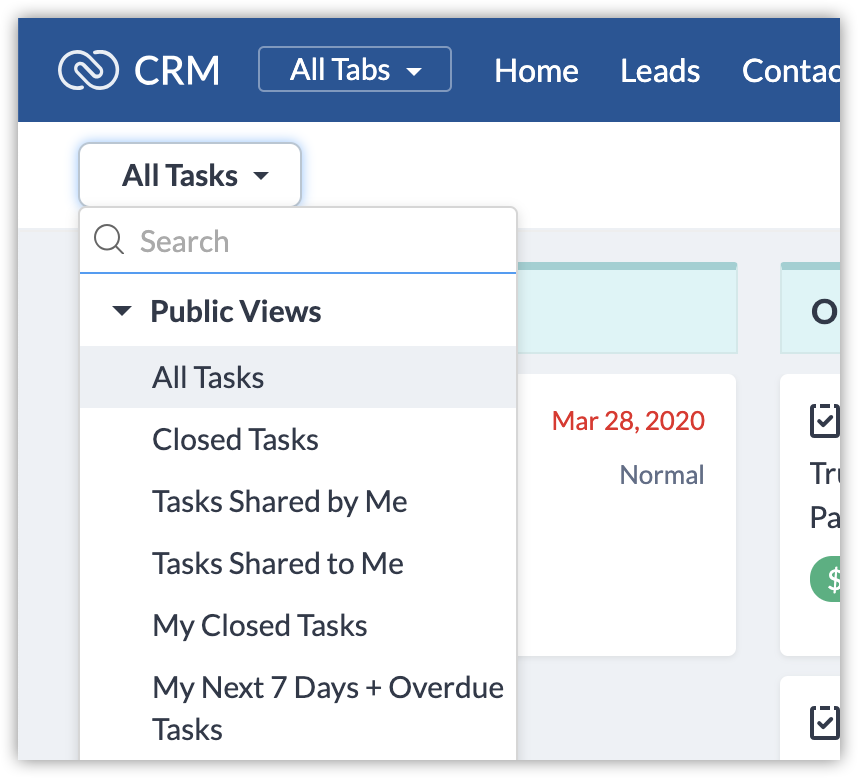Go to the Home tab

pyautogui.click(x=536, y=71)
